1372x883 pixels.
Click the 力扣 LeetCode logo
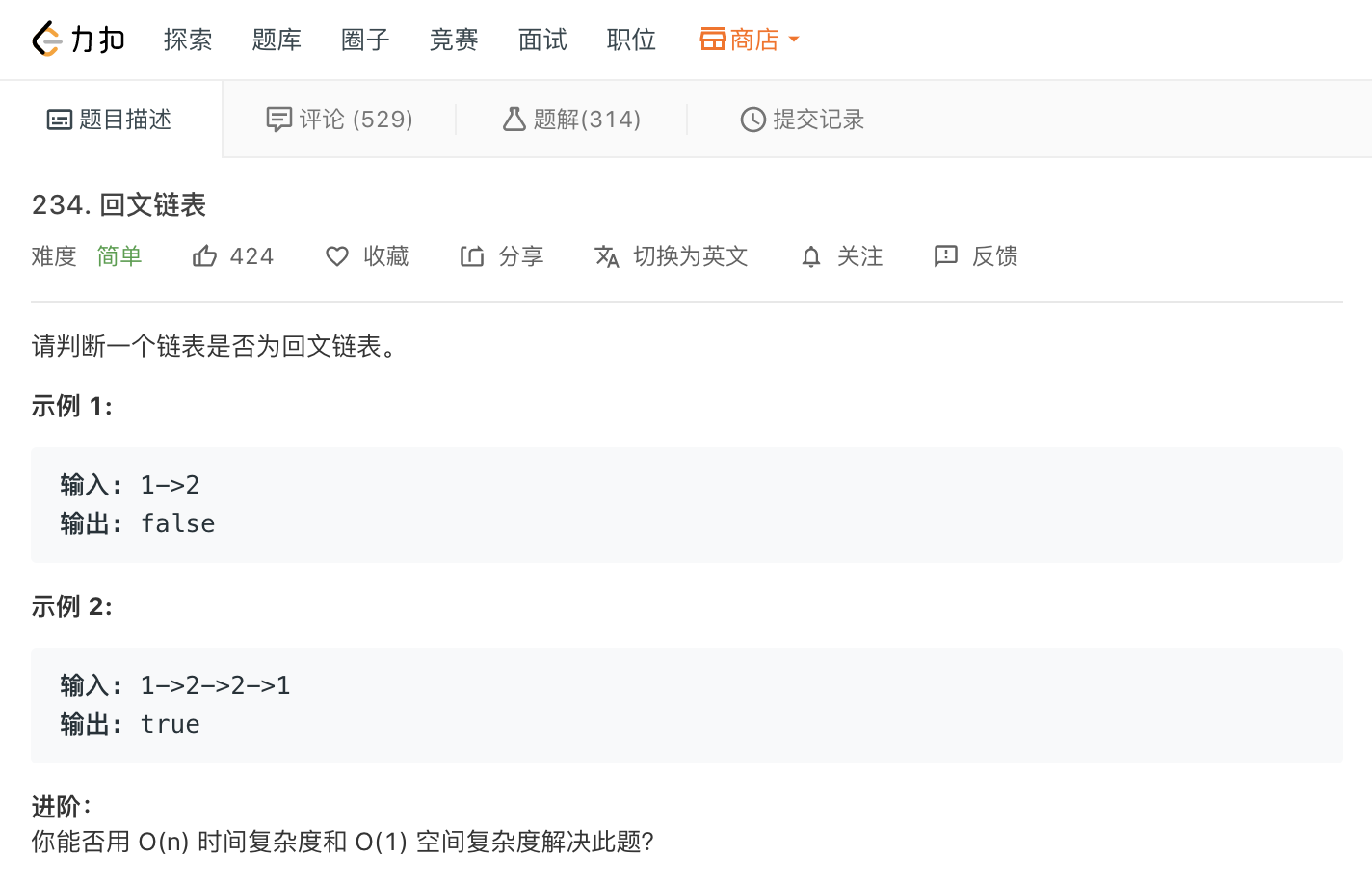(x=78, y=40)
